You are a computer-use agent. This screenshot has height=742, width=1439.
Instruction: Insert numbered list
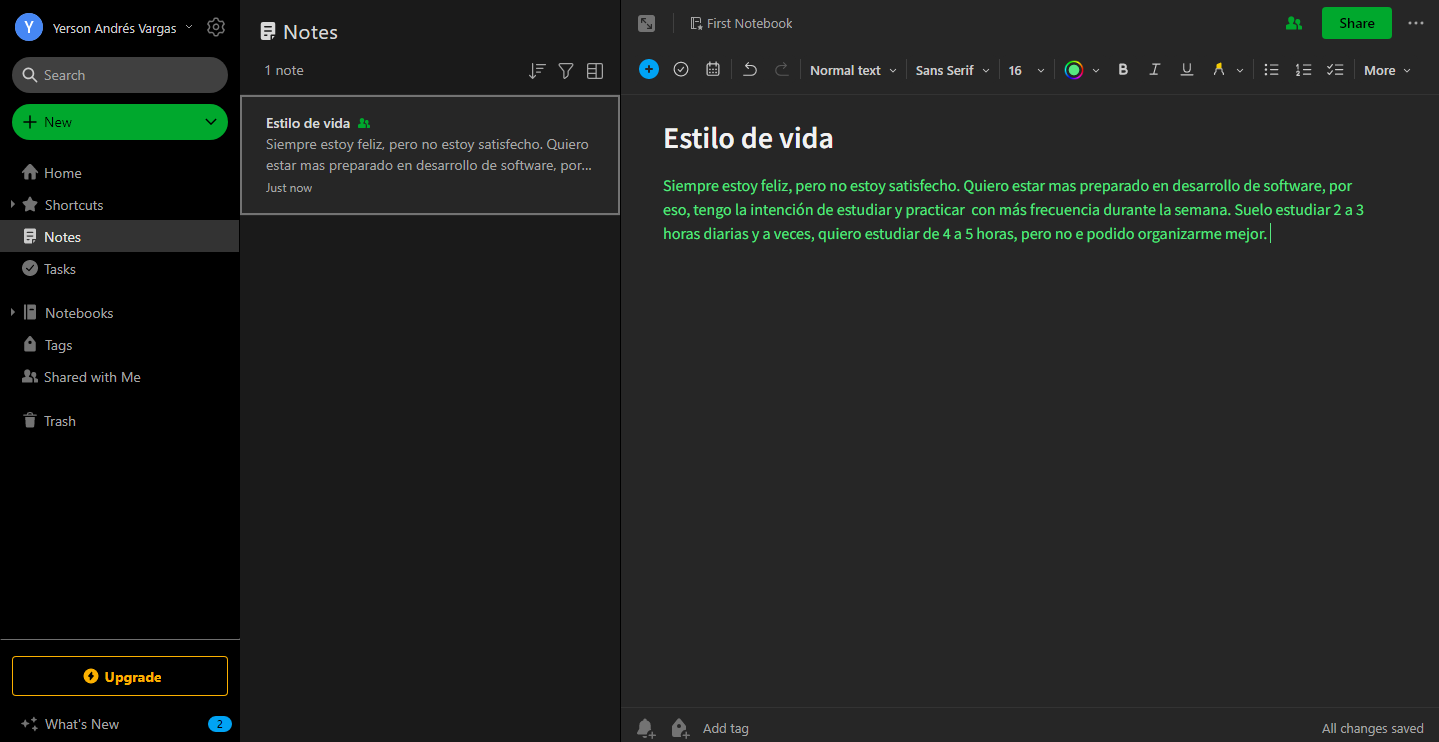(1303, 70)
